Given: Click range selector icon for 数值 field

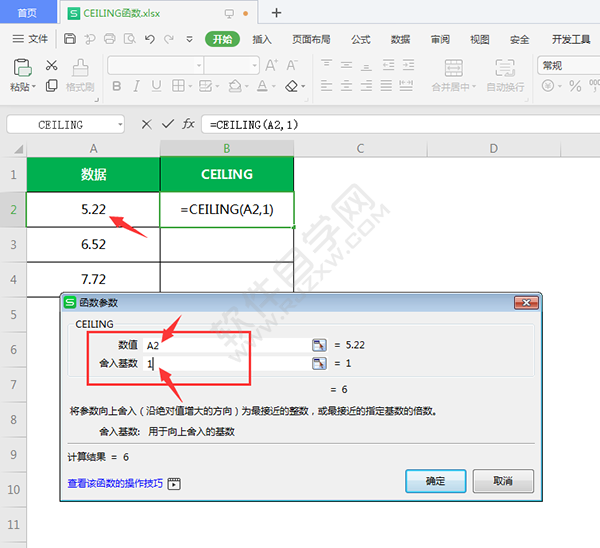Looking at the screenshot, I should 319,345.
